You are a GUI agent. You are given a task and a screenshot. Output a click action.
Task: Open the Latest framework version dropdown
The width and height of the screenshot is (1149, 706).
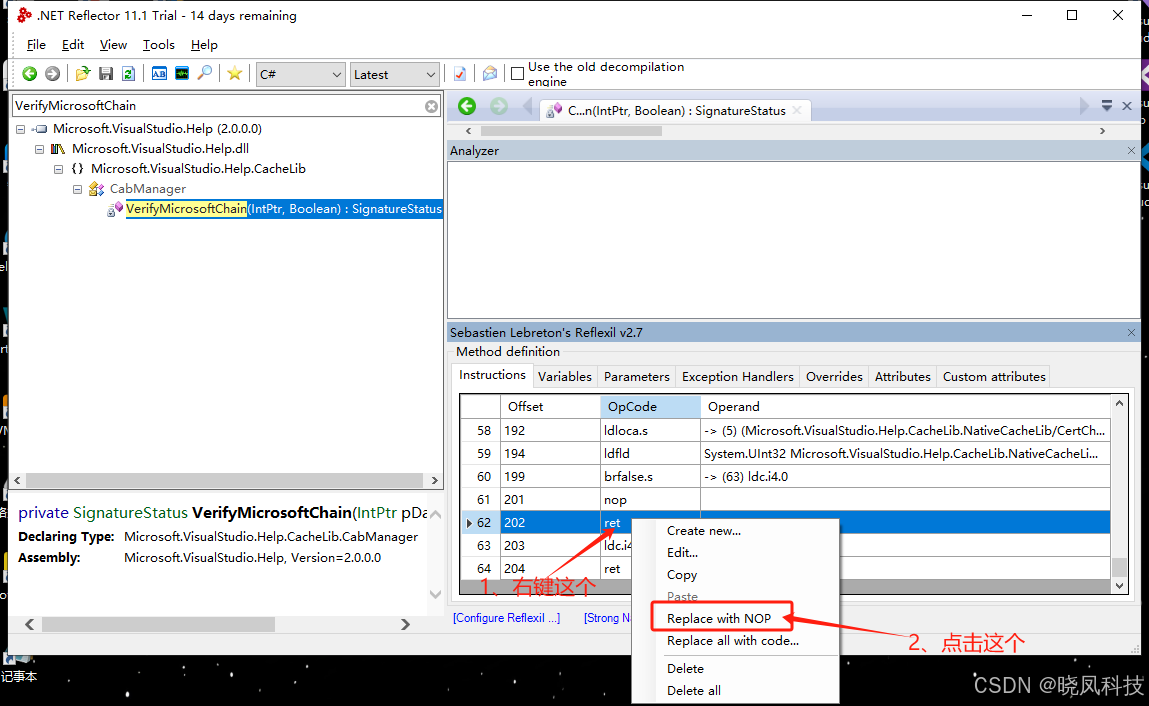pyautogui.click(x=394, y=74)
